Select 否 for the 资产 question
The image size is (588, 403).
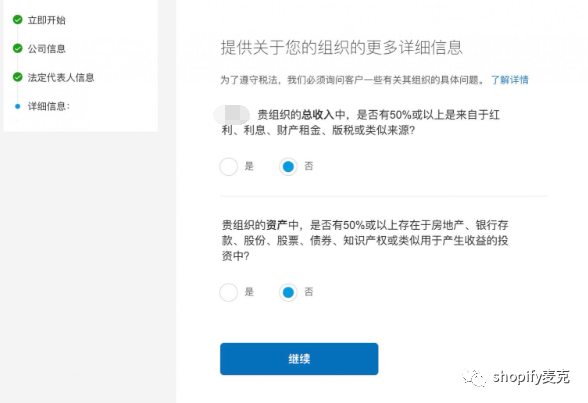click(x=288, y=292)
